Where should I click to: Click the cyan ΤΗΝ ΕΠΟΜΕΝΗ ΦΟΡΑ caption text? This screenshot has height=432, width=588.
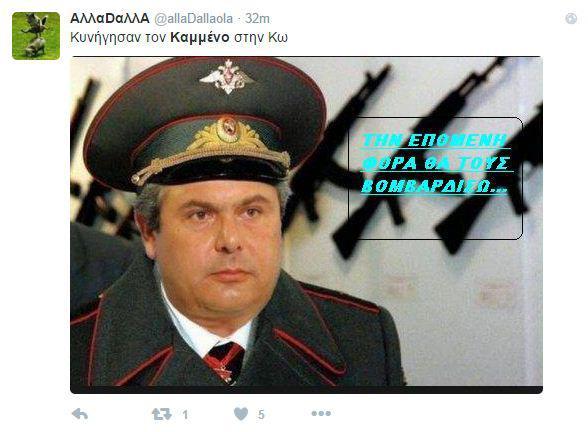tap(436, 164)
